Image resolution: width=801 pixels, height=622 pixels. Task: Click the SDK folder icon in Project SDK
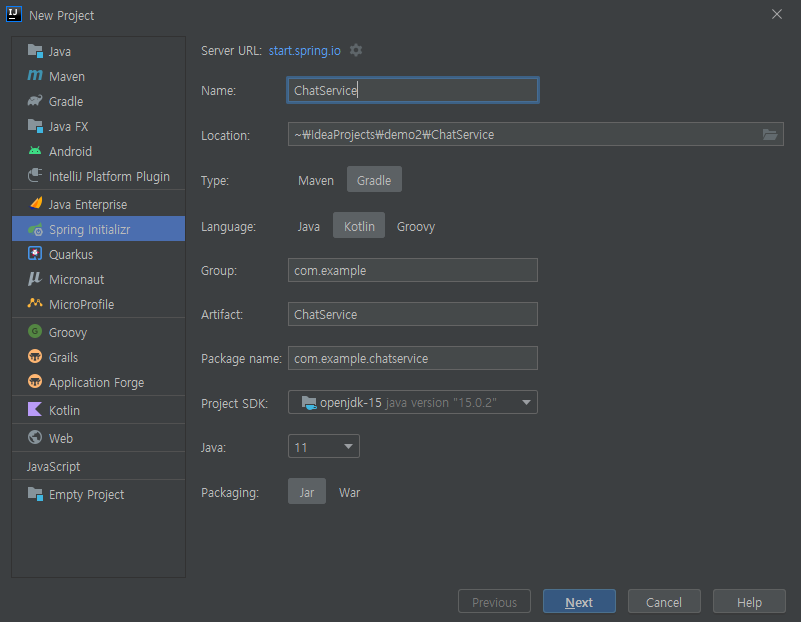309,402
